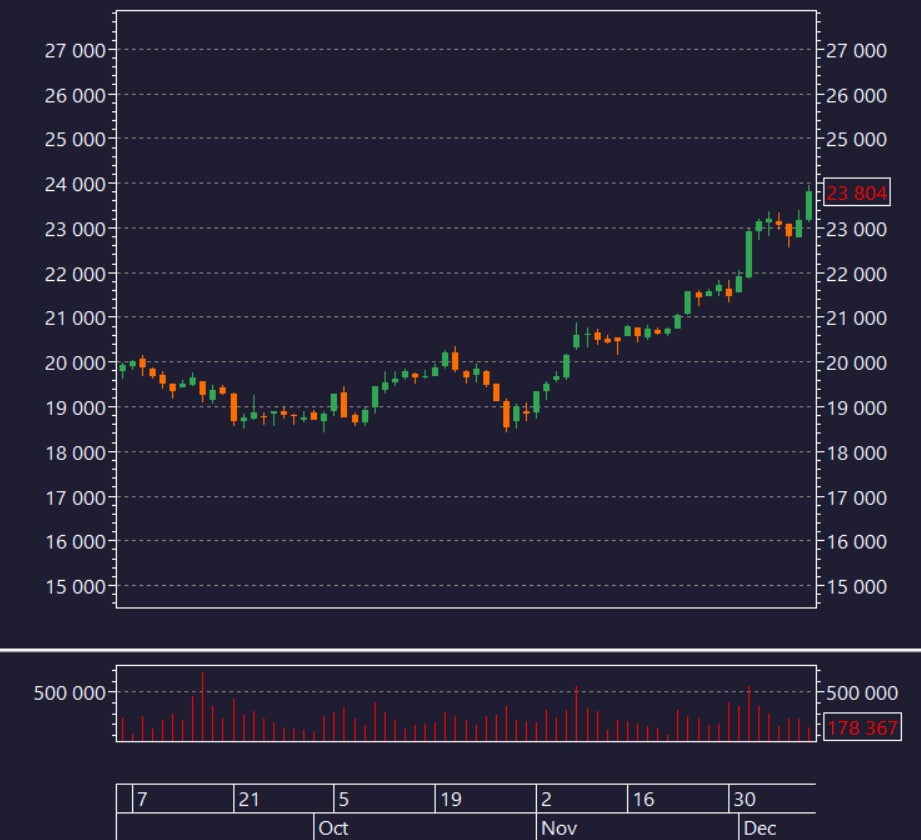921x840 pixels.
Task: Select the 21 000 label on left price axis
Action: coord(75,318)
